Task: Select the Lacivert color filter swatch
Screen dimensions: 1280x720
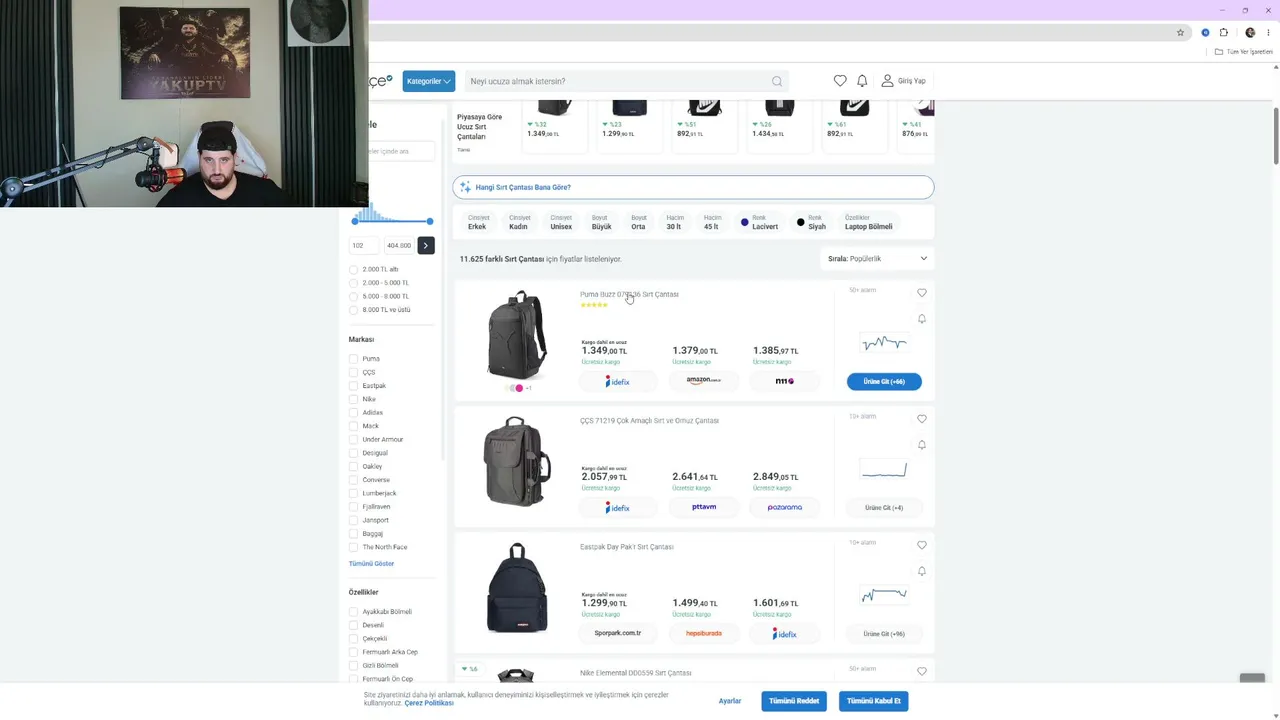Action: [745, 222]
